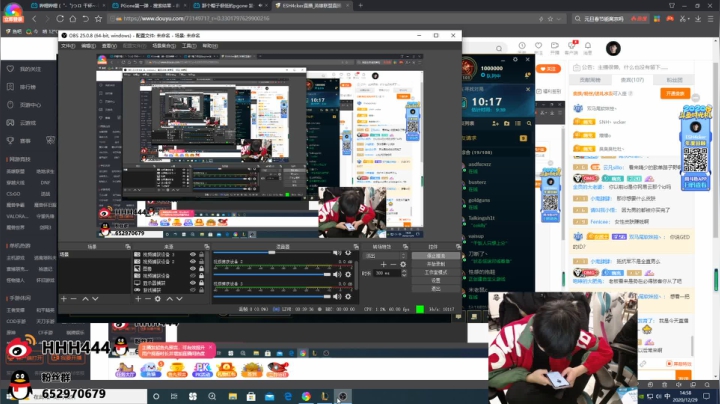This screenshot has height=404, width=720.
Task: Open OBS 设置 button in controls
Action: point(436,281)
